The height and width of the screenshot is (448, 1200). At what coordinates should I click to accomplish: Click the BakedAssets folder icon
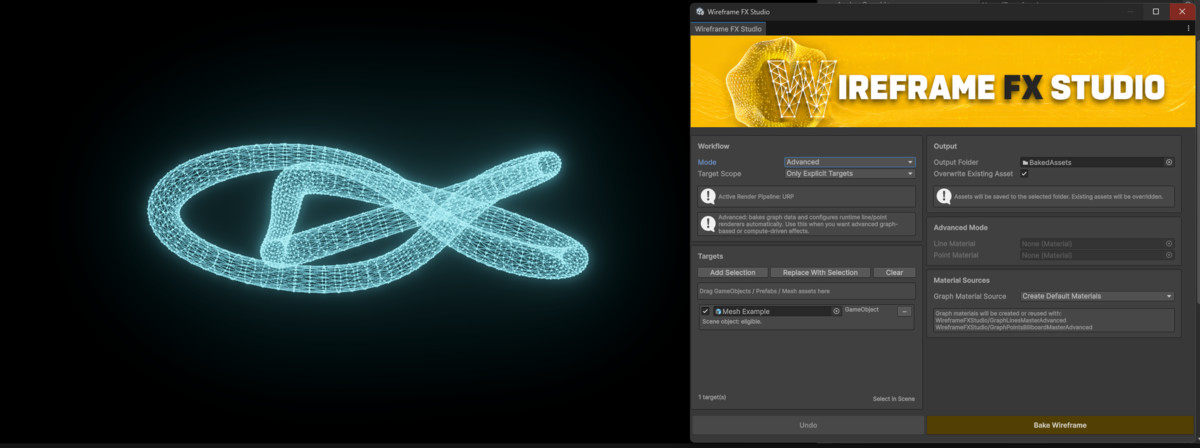click(1025, 162)
